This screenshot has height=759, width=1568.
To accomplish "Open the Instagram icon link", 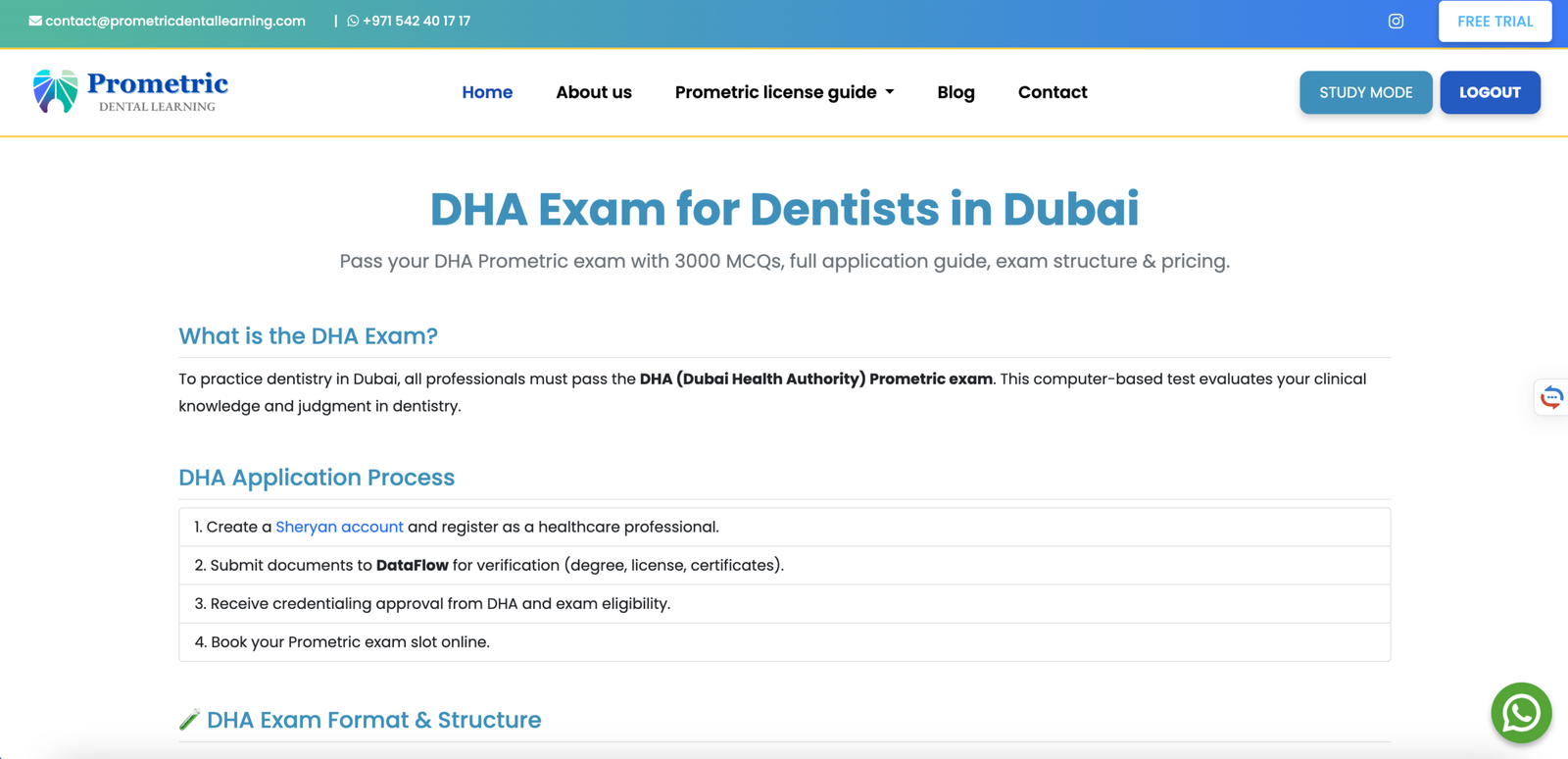I will point(1396,21).
